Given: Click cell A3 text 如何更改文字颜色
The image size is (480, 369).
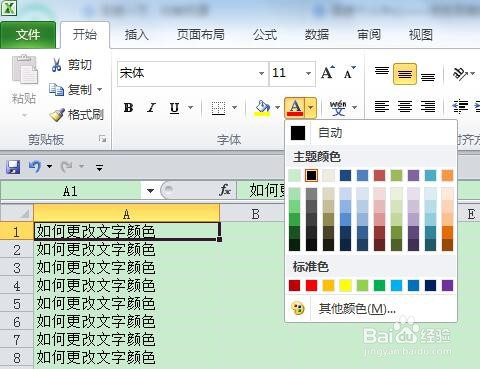Looking at the screenshot, I should pyautogui.click(x=96, y=267).
